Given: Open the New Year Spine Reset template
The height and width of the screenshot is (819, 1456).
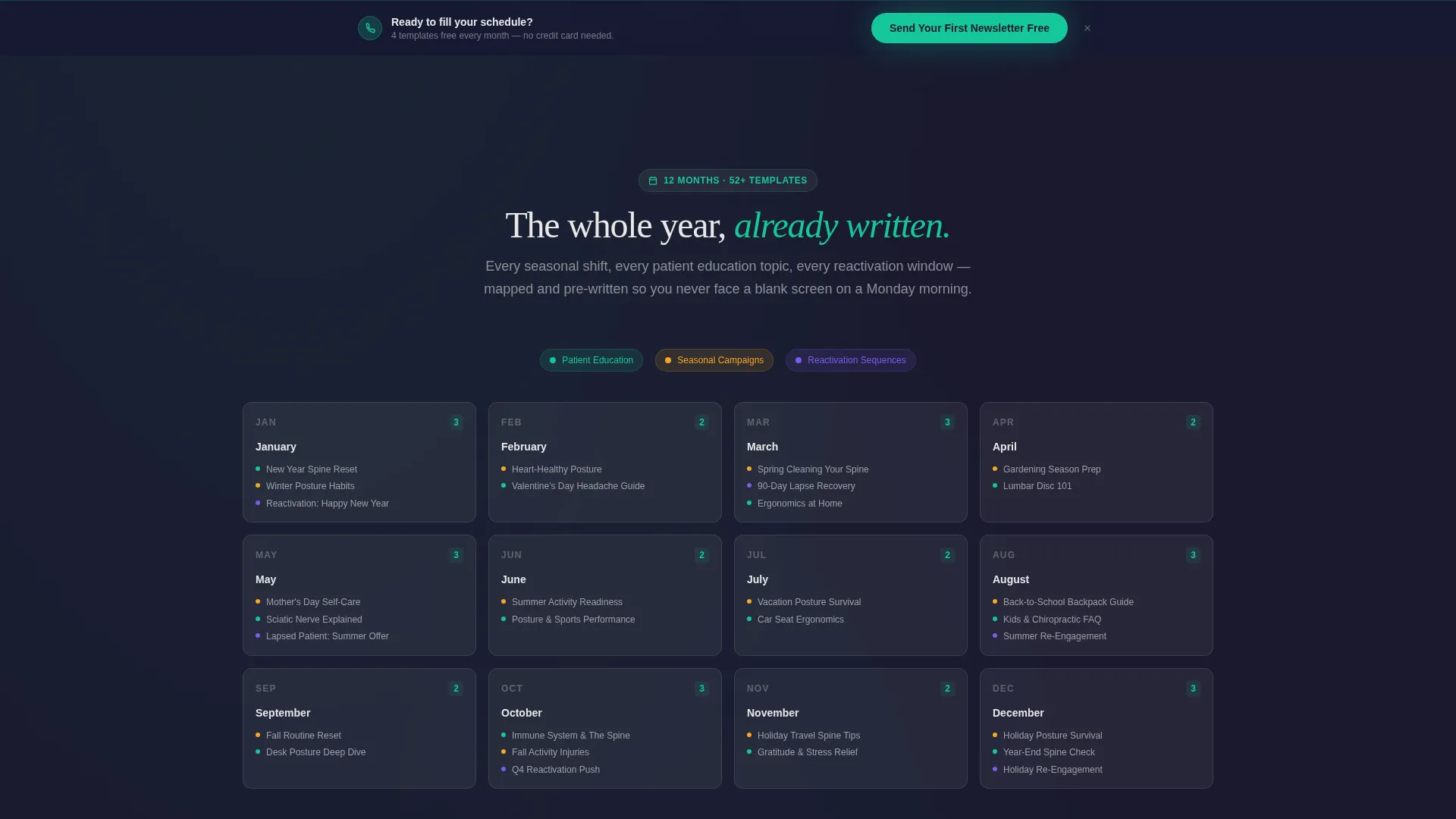Looking at the screenshot, I should click(x=312, y=469).
